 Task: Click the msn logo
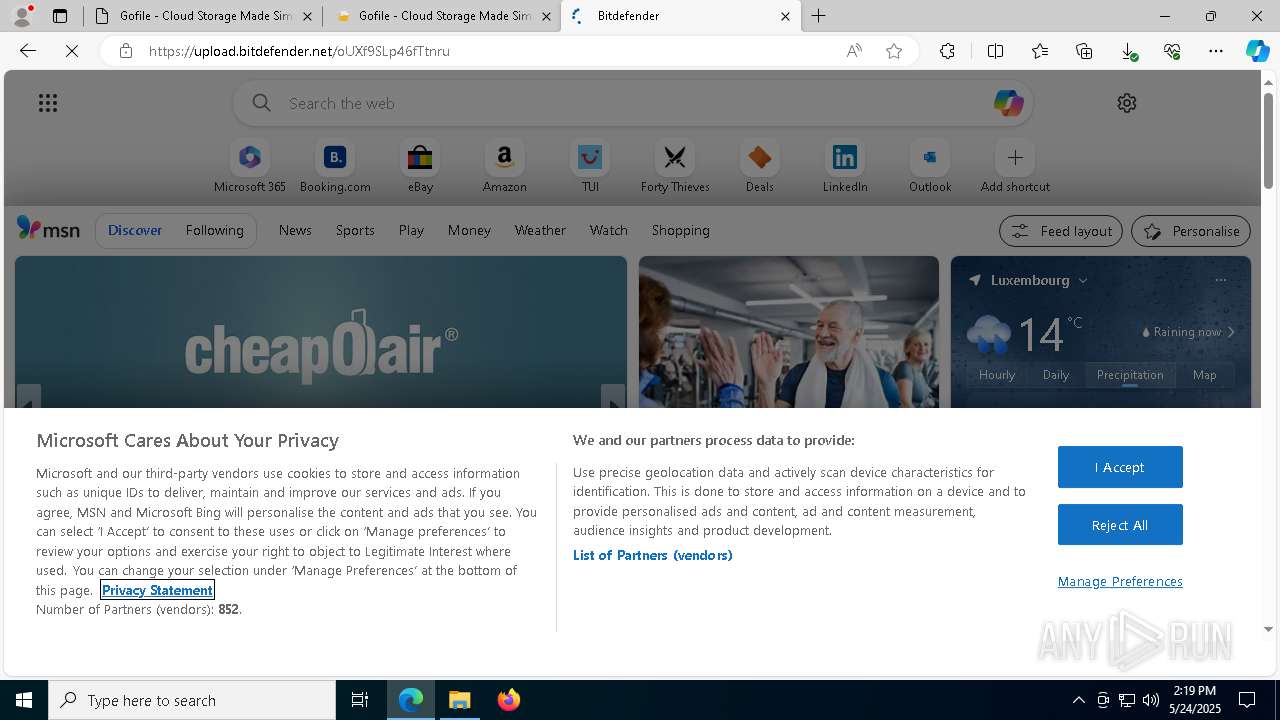[x=48, y=229]
